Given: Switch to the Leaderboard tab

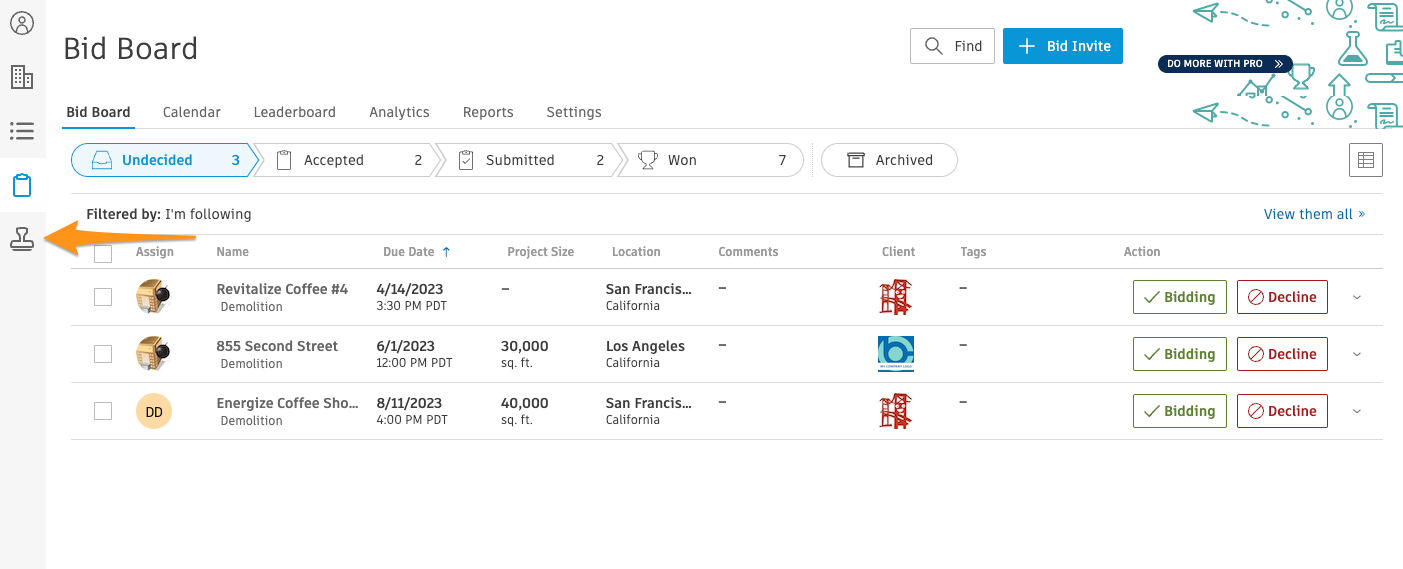Looking at the screenshot, I should pos(294,112).
